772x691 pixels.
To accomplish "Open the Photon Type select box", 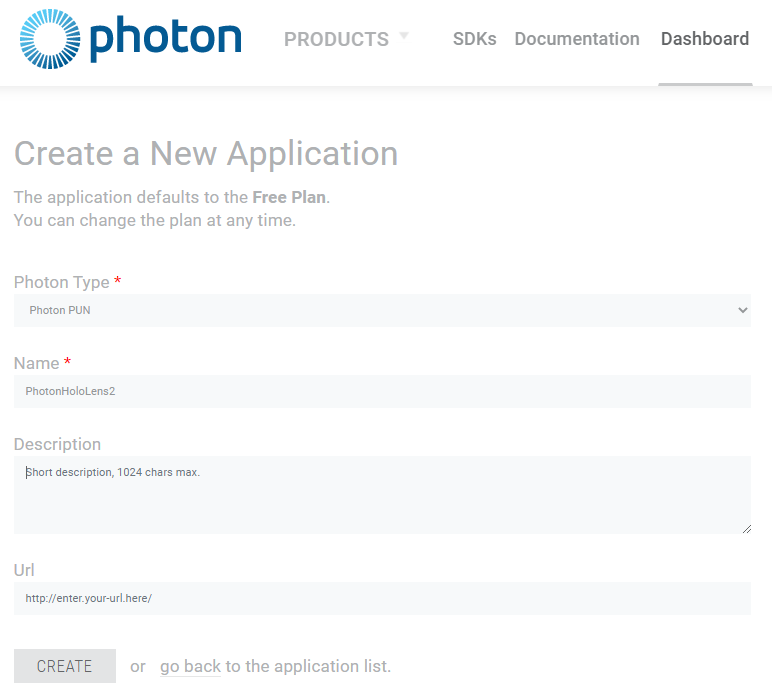I will pyautogui.click(x=380, y=310).
